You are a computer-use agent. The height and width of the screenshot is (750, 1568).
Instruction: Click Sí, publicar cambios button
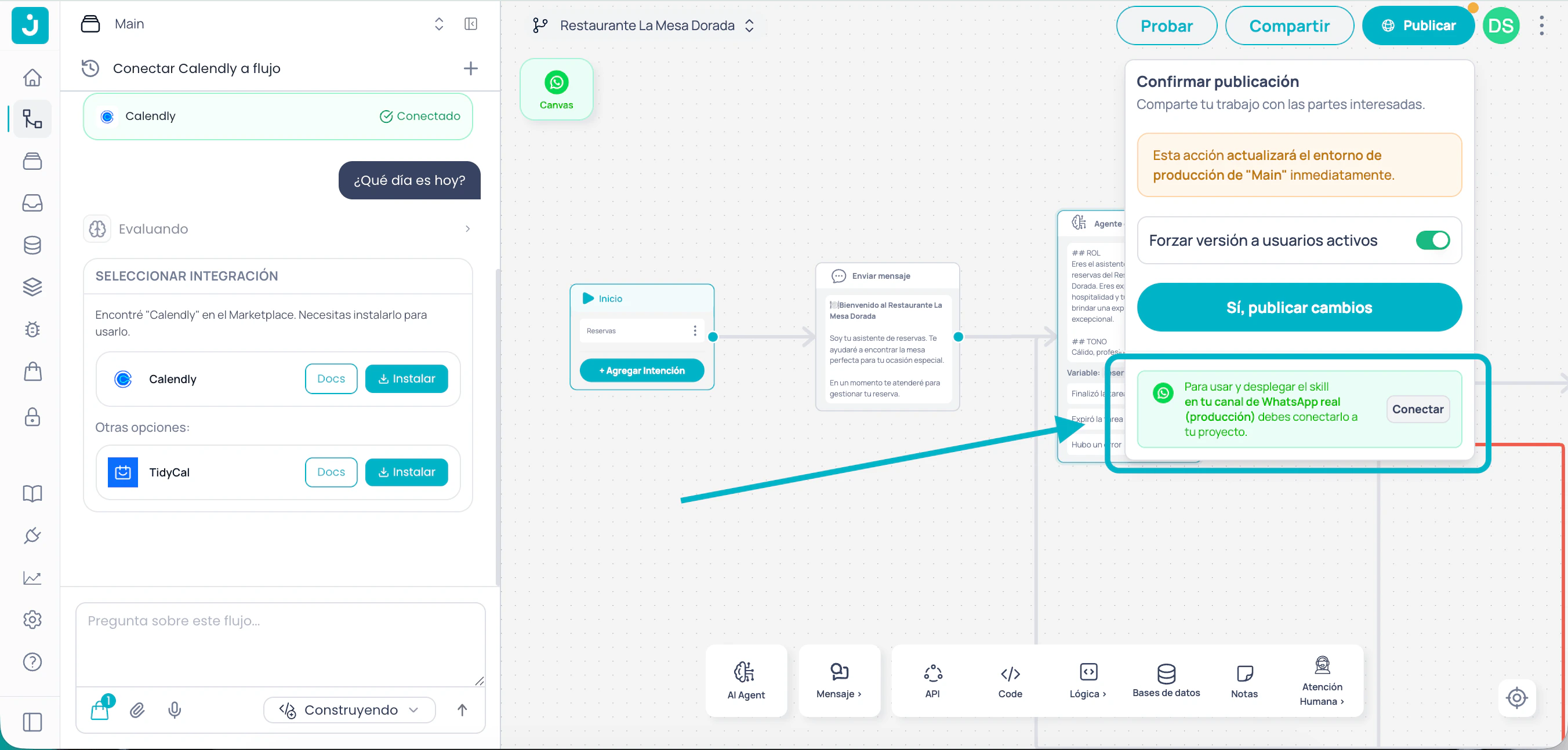click(x=1298, y=307)
